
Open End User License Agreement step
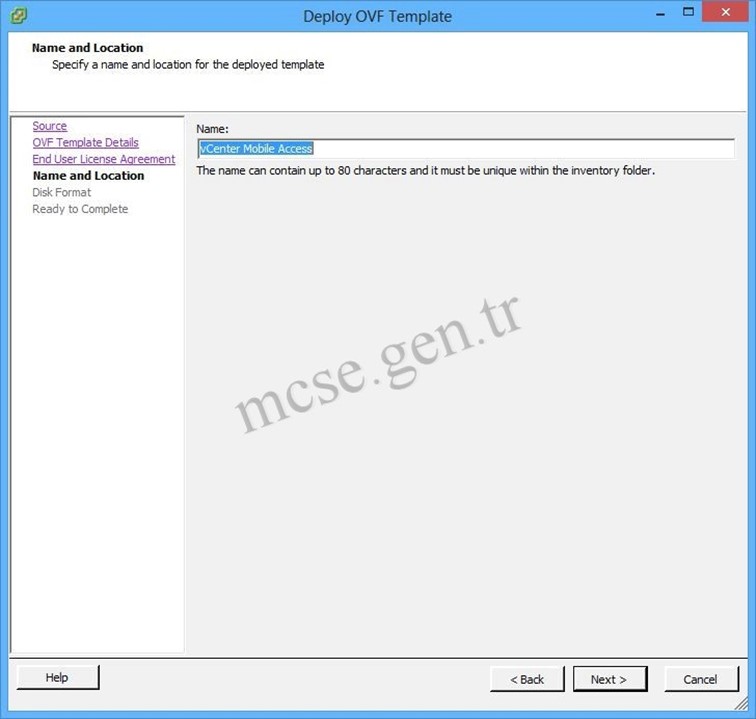pyautogui.click(x=104, y=159)
